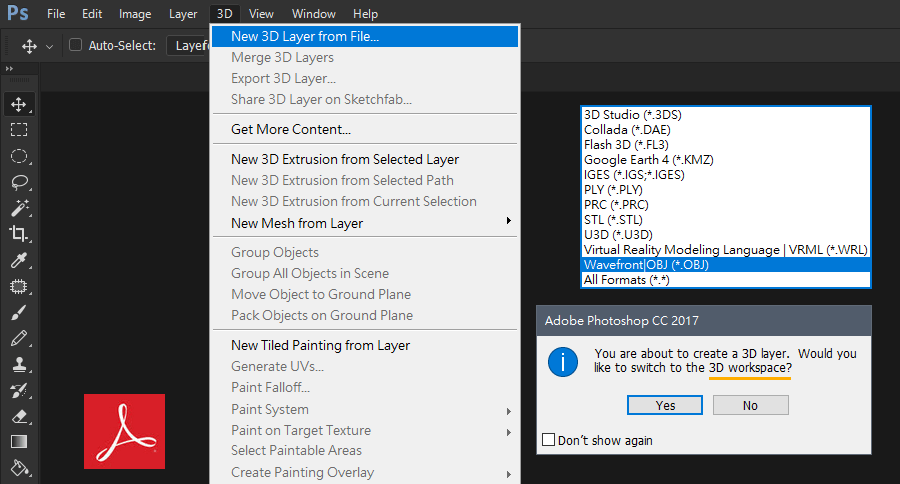Select the Eyedropper tool
Image resolution: width=900 pixels, height=484 pixels.
tap(19, 260)
